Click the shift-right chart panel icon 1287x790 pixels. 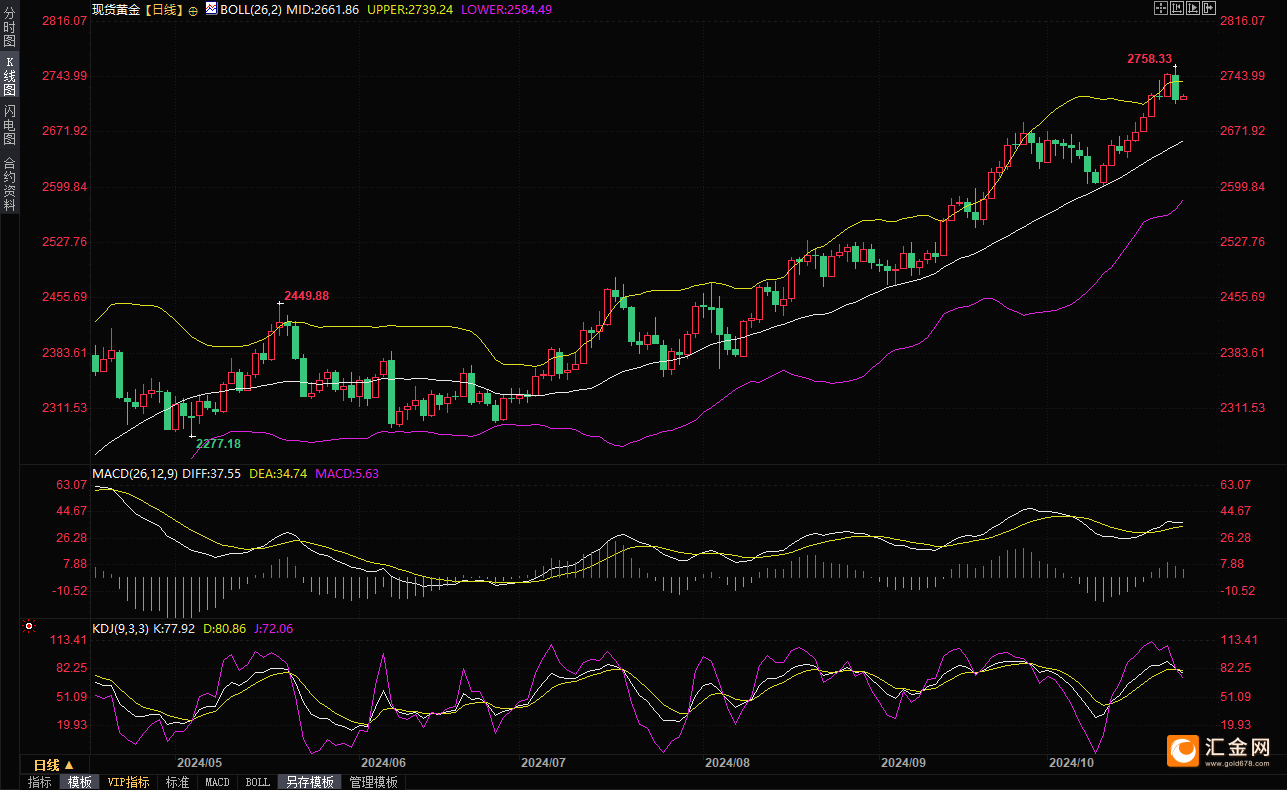(x=1209, y=8)
